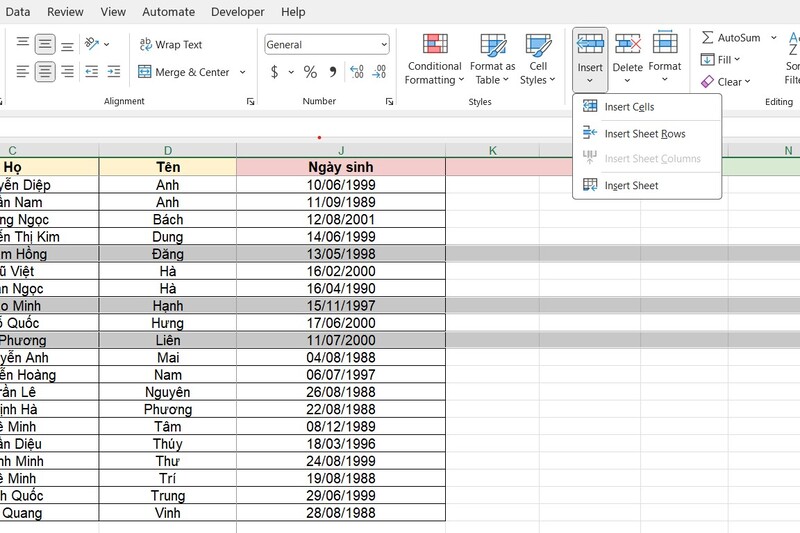Choose Insert Sheet Rows from menu
Image resolution: width=800 pixels, height=533 pixels.
click(645, 134)
